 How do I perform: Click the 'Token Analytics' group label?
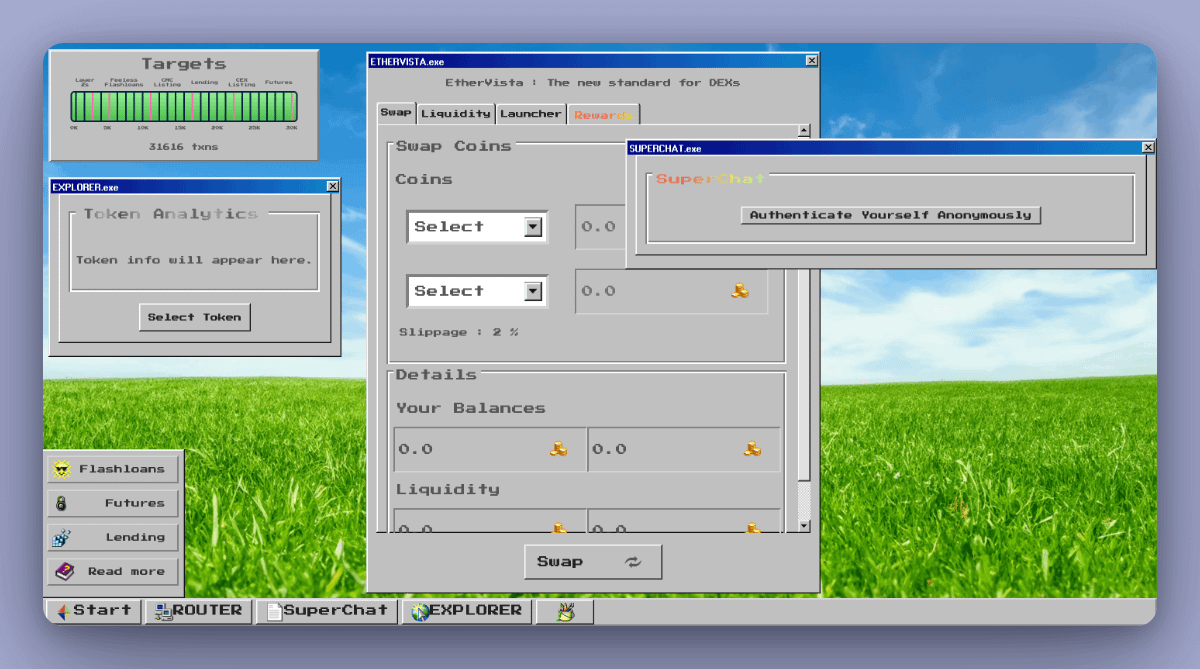pos(170,214)
